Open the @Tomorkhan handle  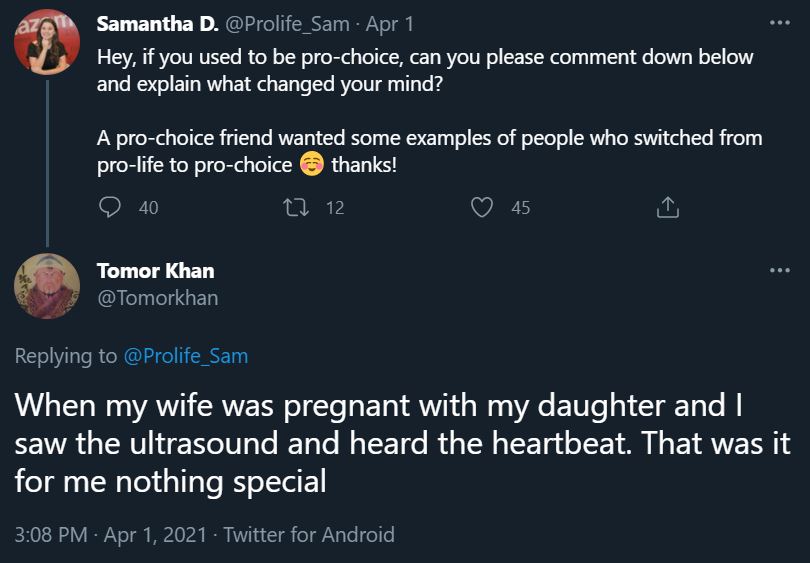[x=157, y=297]
